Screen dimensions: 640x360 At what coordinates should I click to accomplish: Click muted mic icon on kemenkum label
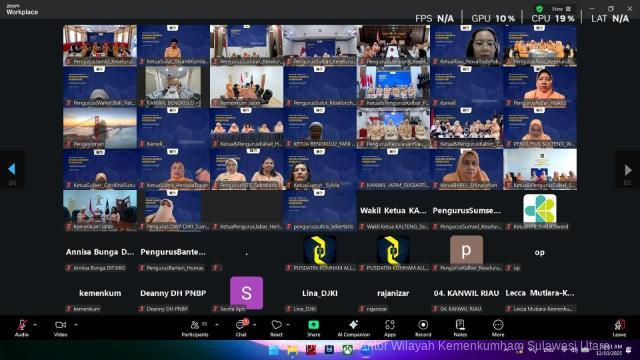point(69,309)
